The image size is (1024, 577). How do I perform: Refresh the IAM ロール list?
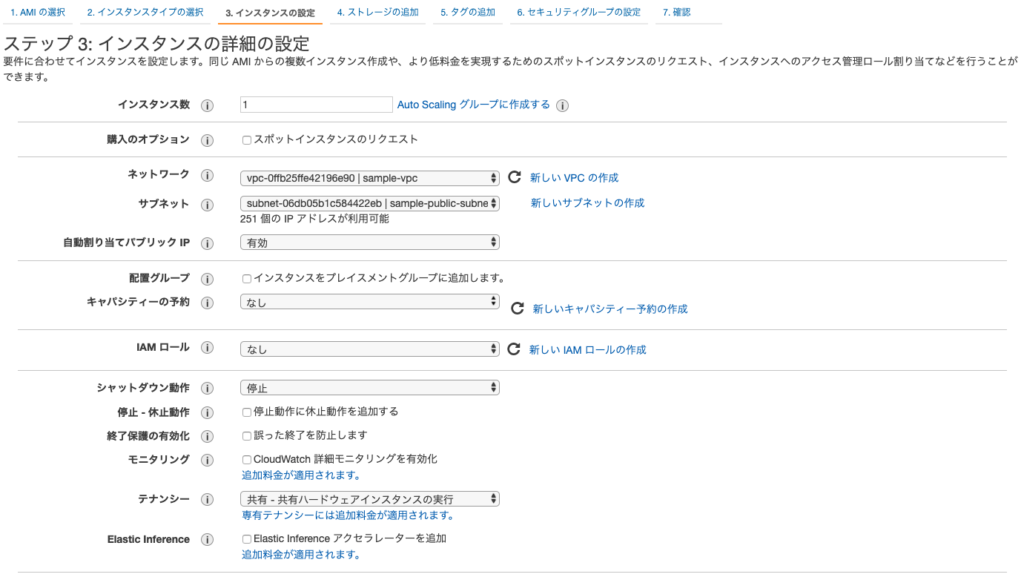pyautogui.click(x=515, y=349)
